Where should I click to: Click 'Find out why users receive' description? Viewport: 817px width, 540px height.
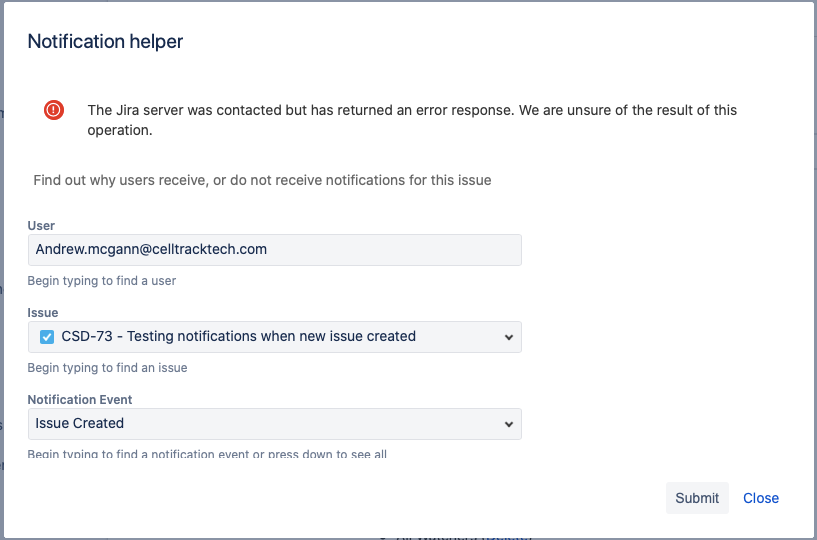262,180
